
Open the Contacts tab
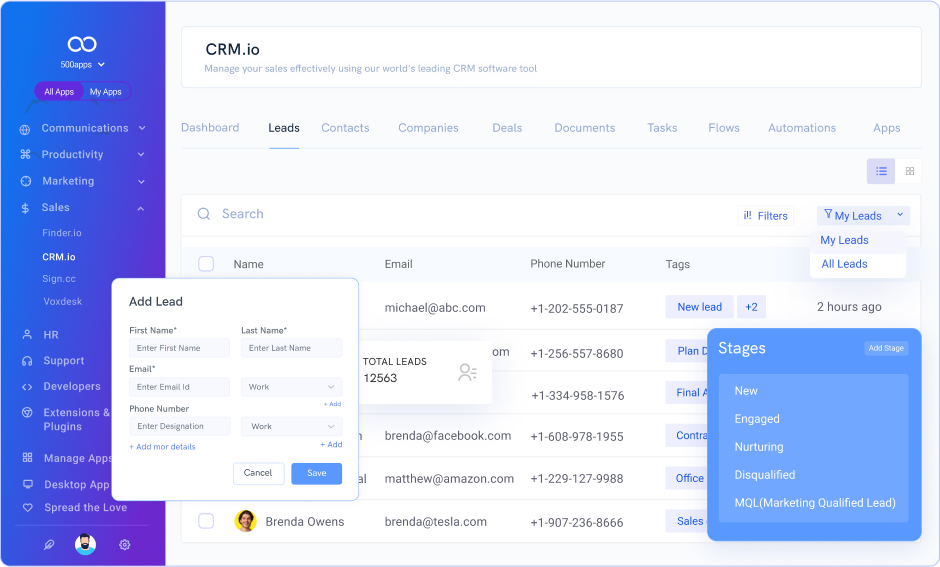pyautogui.click(x=345, y=128)
